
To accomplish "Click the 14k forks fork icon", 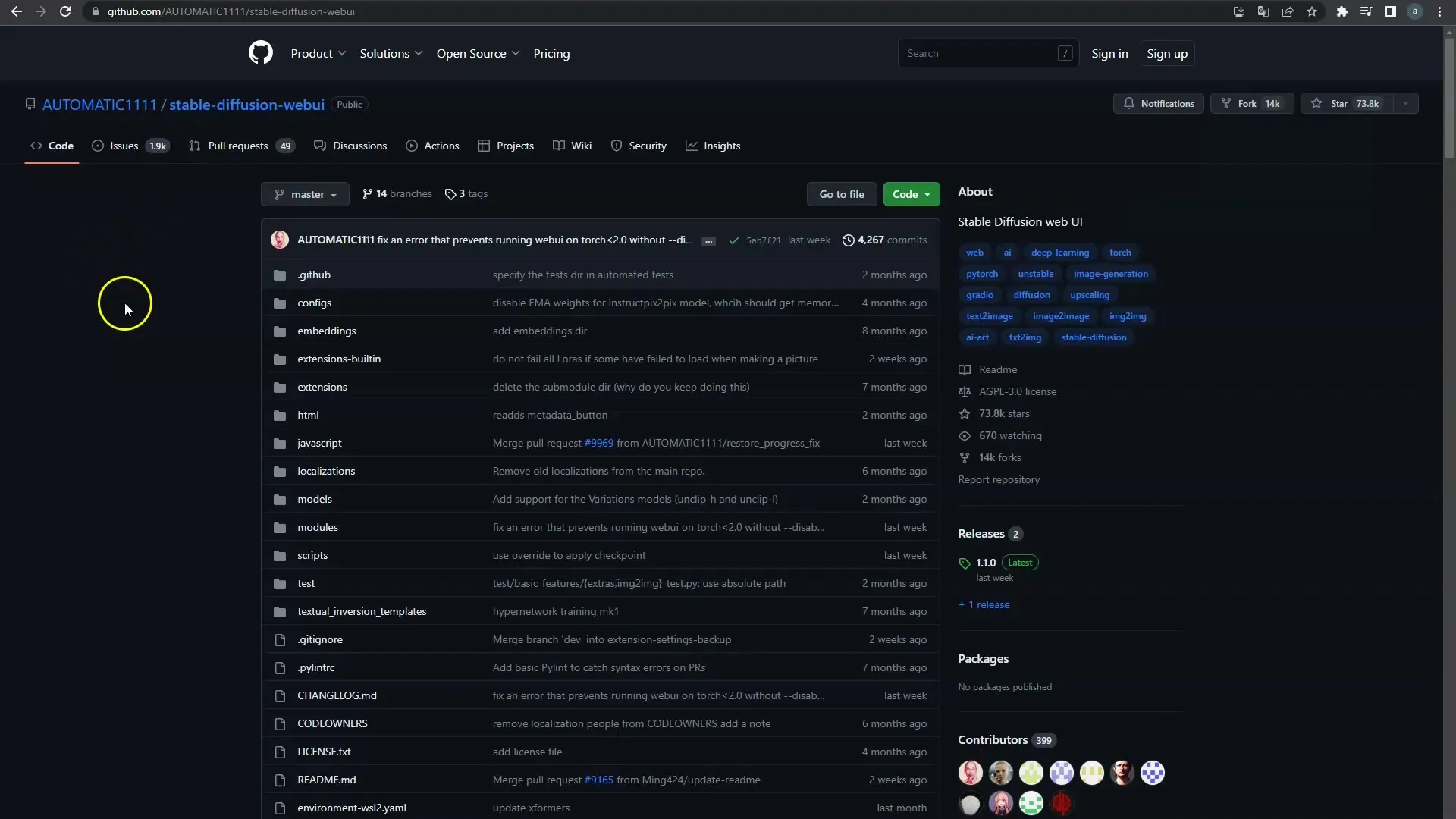I will pyautogui.click(x=965, y=457).
